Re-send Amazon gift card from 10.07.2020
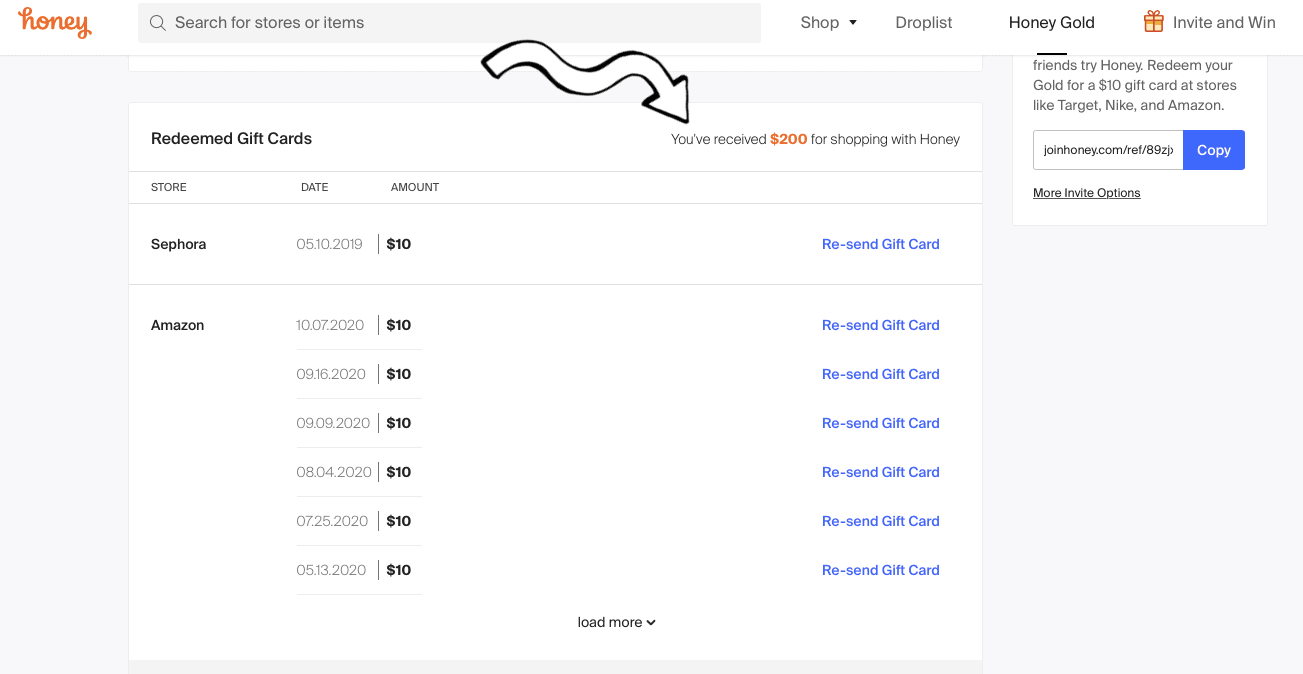 880,325
